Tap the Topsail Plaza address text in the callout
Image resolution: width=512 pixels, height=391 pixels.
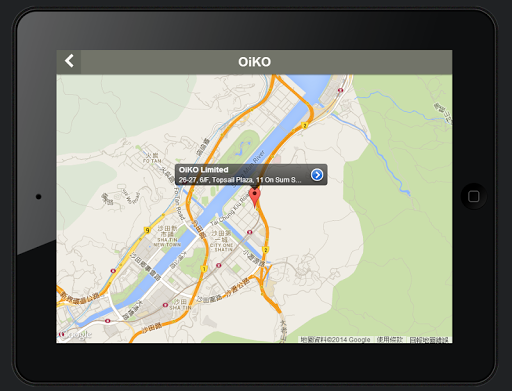(x=240, y=180)
